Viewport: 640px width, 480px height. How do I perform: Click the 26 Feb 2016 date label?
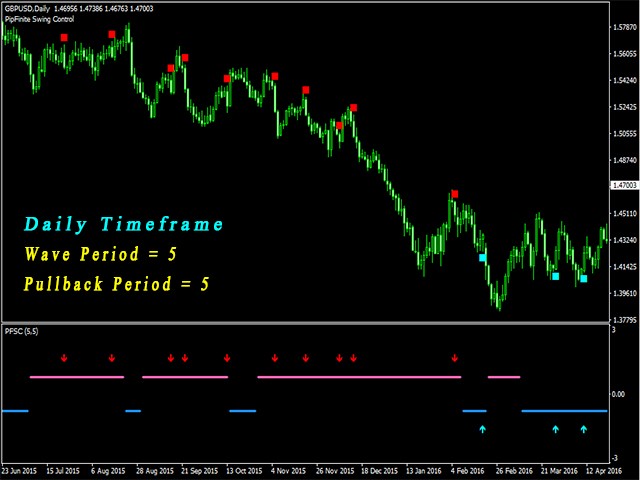[514, 471]
